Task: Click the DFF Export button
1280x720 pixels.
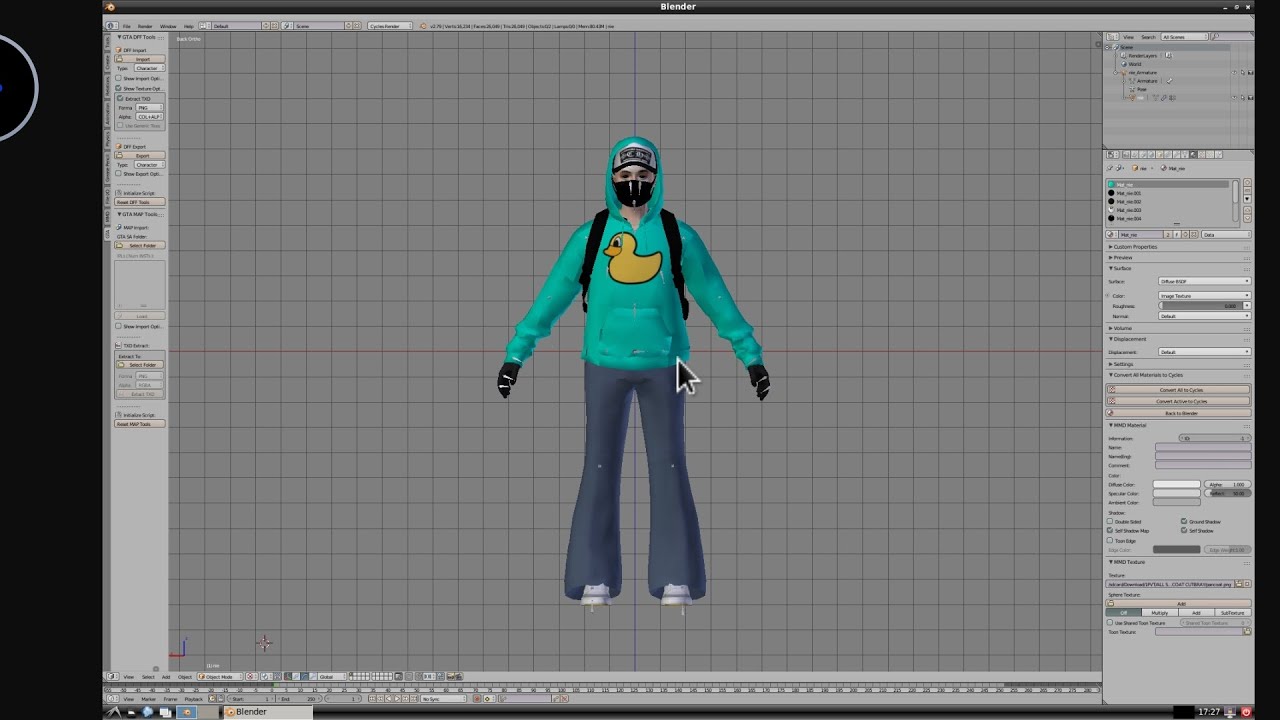Action: [140, 156]
